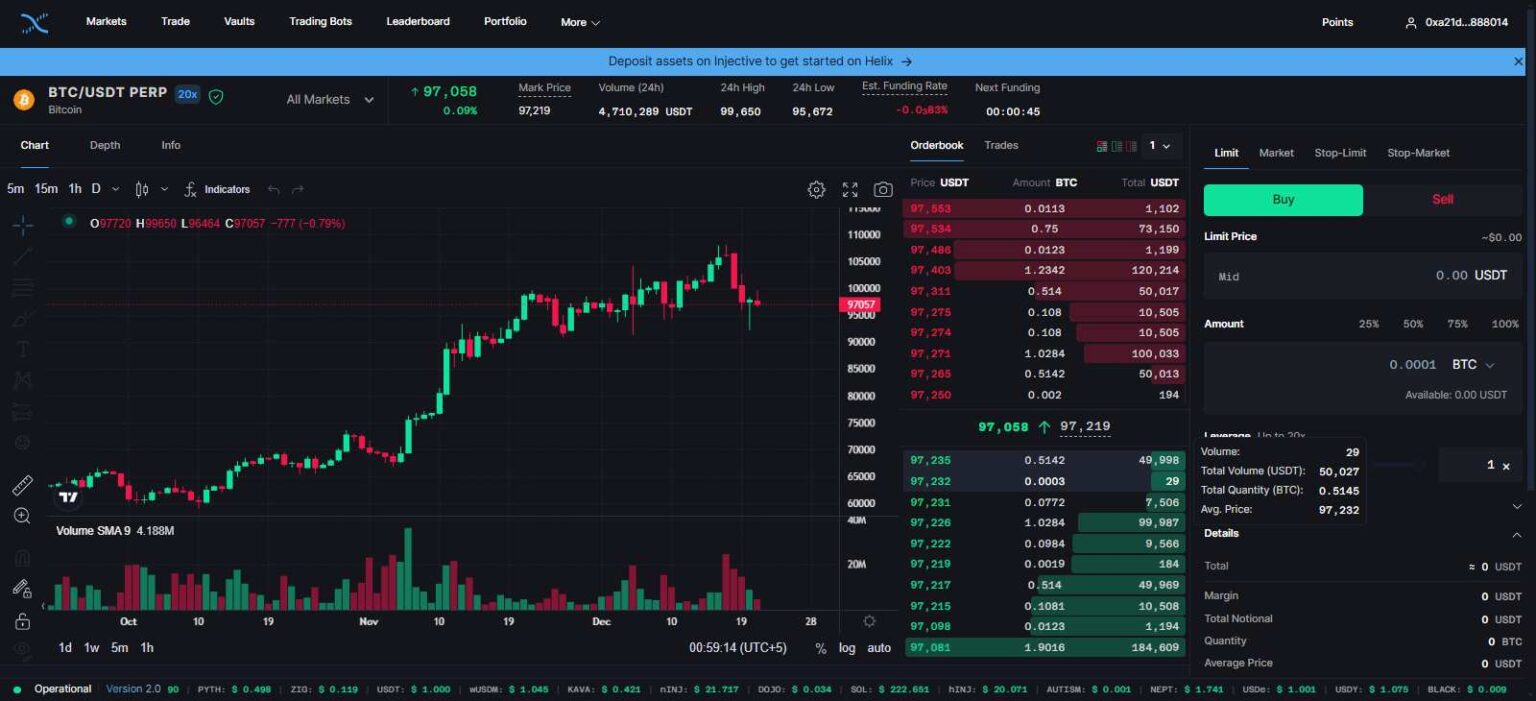Image resolution: width=1536 pixels, height=701 pixels.
Task: Select the measure ruler tool
Action: (x=22, y=487)
